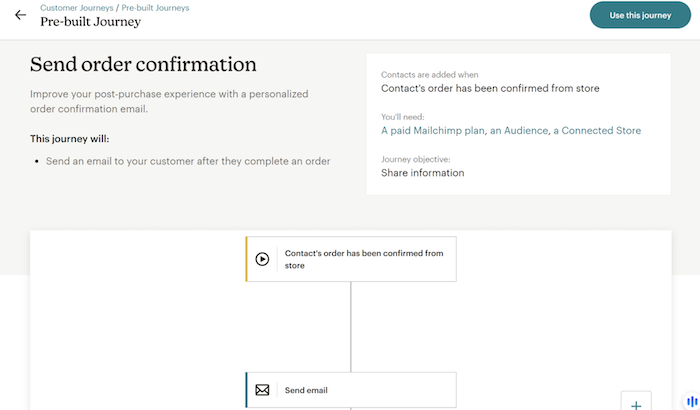The height and width of the screenshot is (410, 700).
Task: Click the Share information objective text
Action: pos(422,173)
